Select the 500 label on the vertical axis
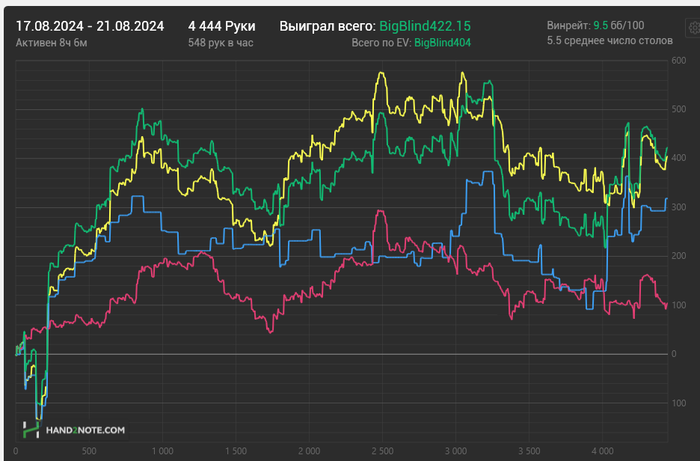The height and width of the screenshot is (461, 700). click(x=679, y=109)
